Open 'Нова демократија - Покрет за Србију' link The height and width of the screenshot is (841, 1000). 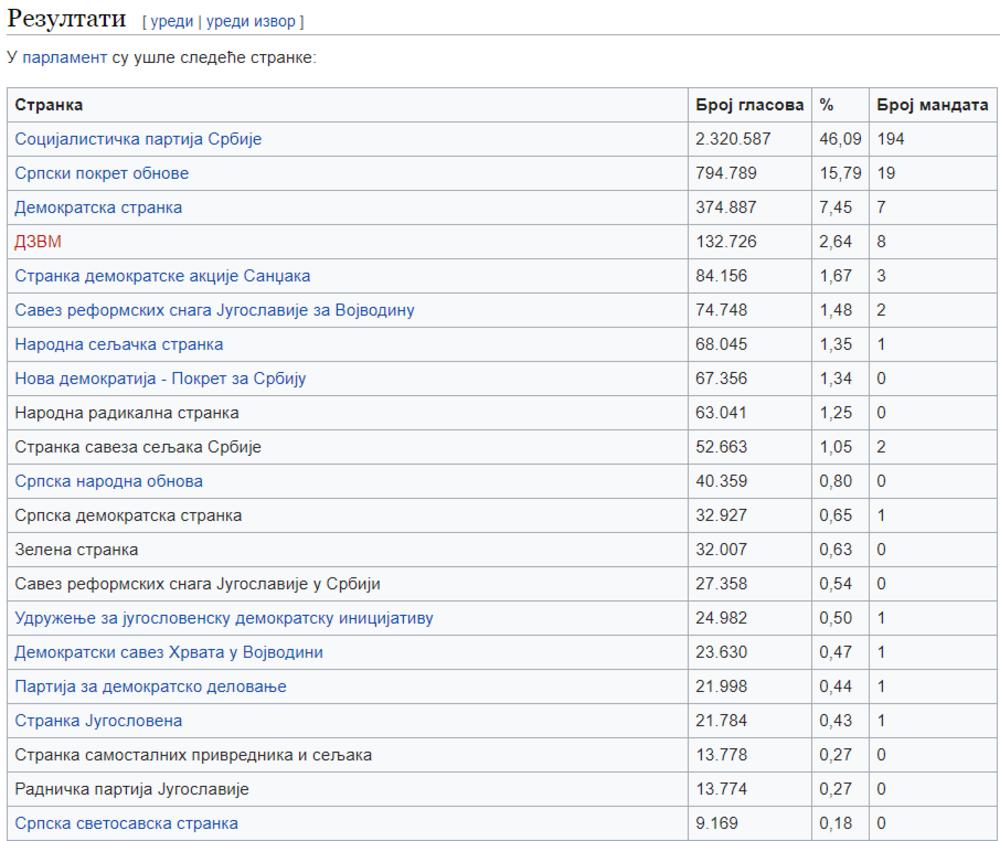[x=160, y=378]
